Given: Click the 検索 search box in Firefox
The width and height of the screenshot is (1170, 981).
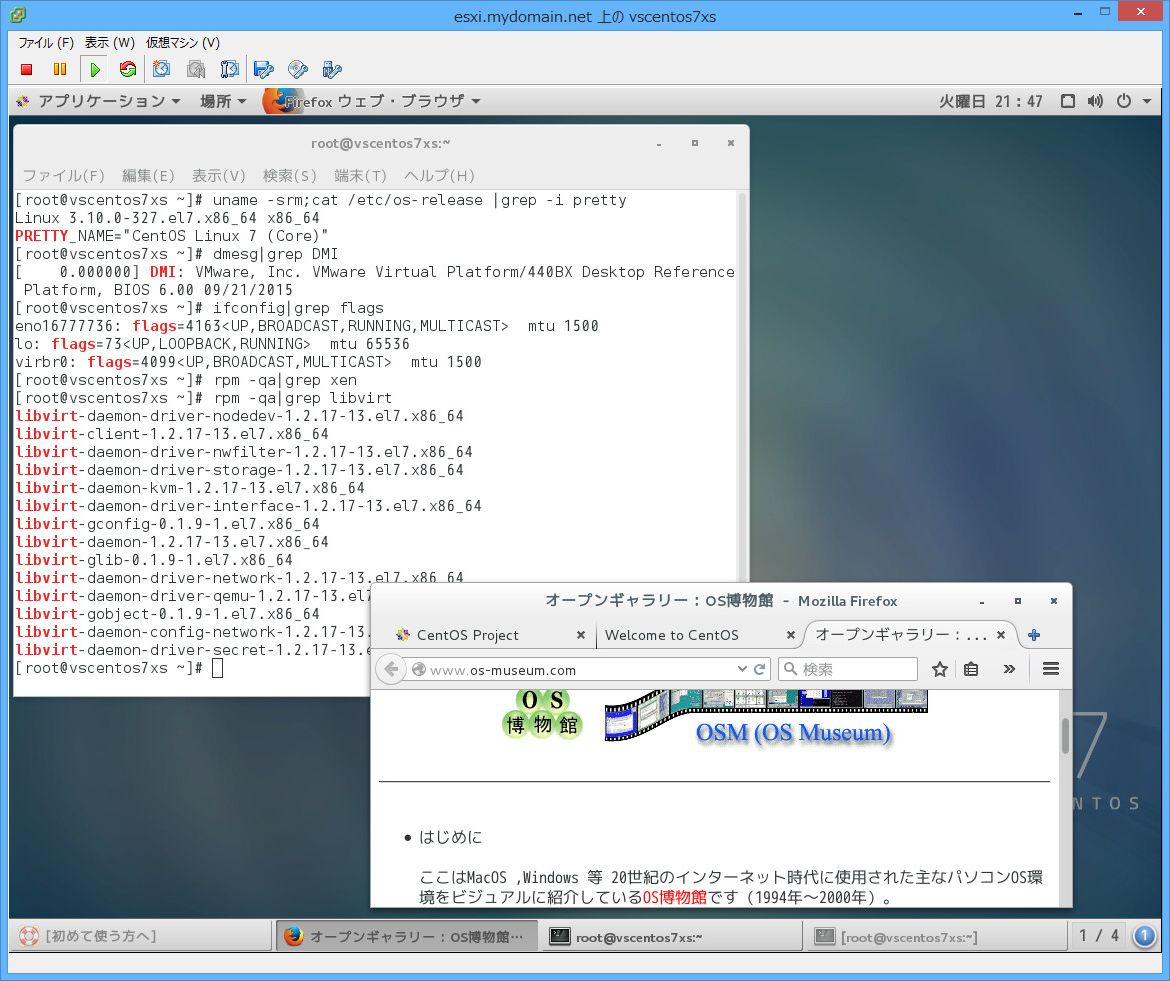Looking at the screenshot, I should coord(848,669).
